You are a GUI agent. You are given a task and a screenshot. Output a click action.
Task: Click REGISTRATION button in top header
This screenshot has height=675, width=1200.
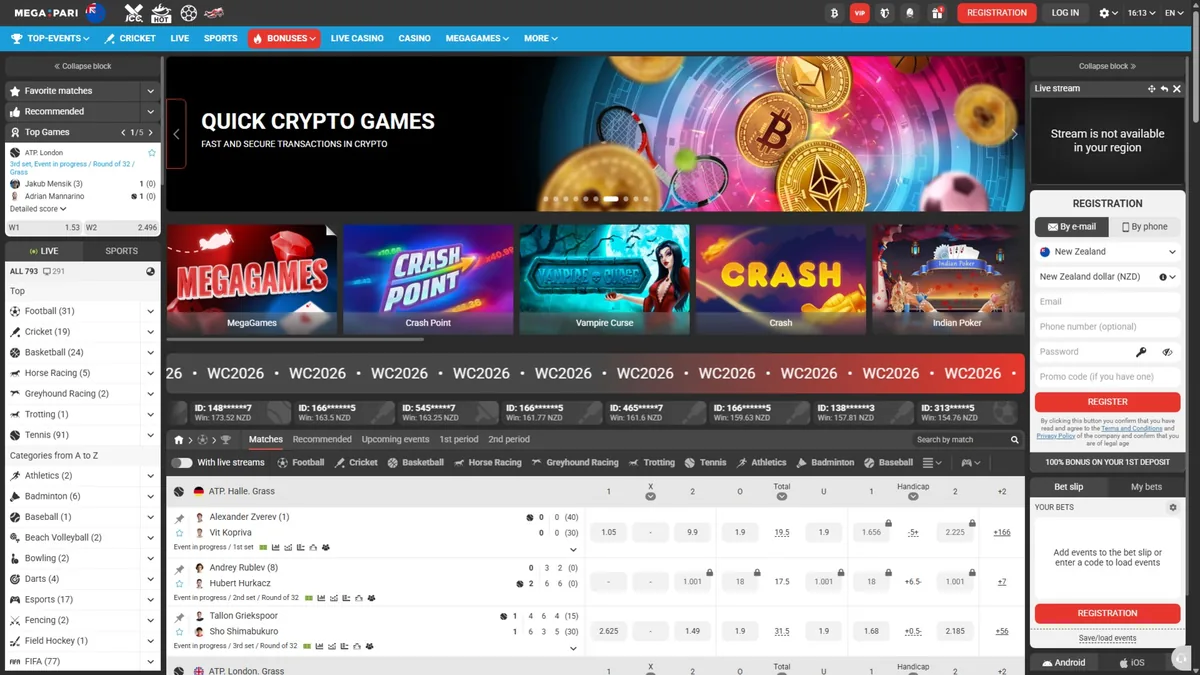point(997,13)
